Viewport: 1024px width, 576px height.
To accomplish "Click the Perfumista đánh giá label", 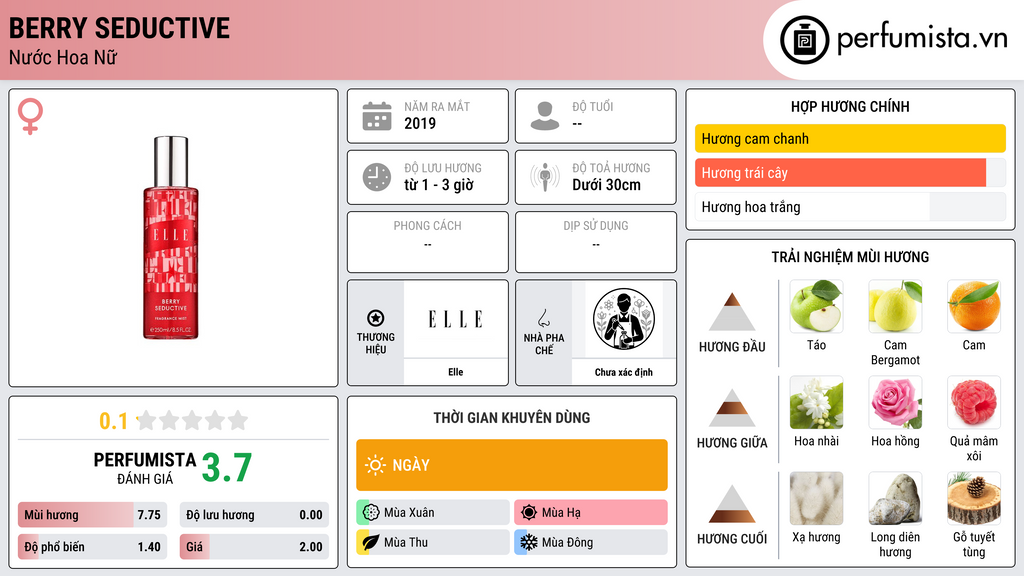I will (x=145, y=468).
